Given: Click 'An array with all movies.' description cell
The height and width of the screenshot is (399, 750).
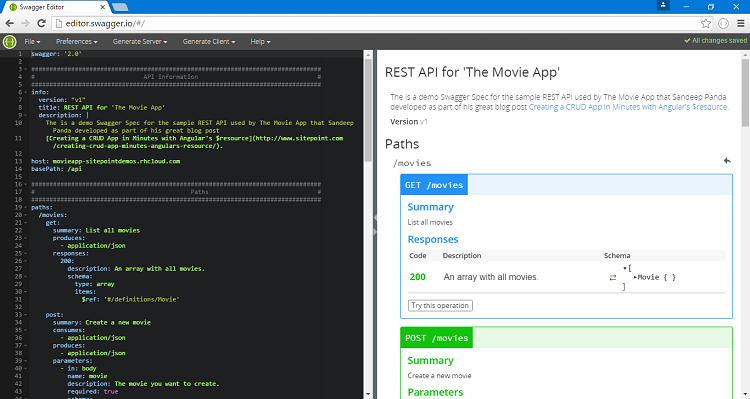Looking at the screenshot, I should click(491, 277).
